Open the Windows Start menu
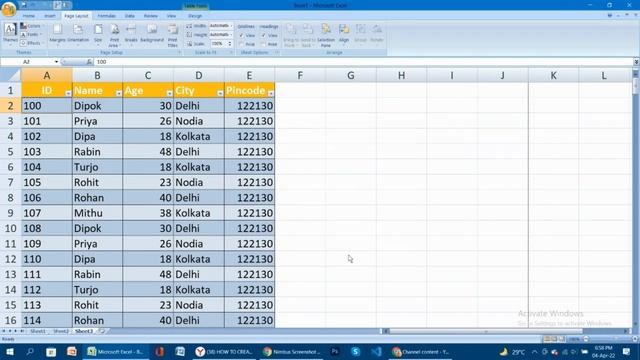The width and height of the screenshot is (640, 360). tap(10, 351)
